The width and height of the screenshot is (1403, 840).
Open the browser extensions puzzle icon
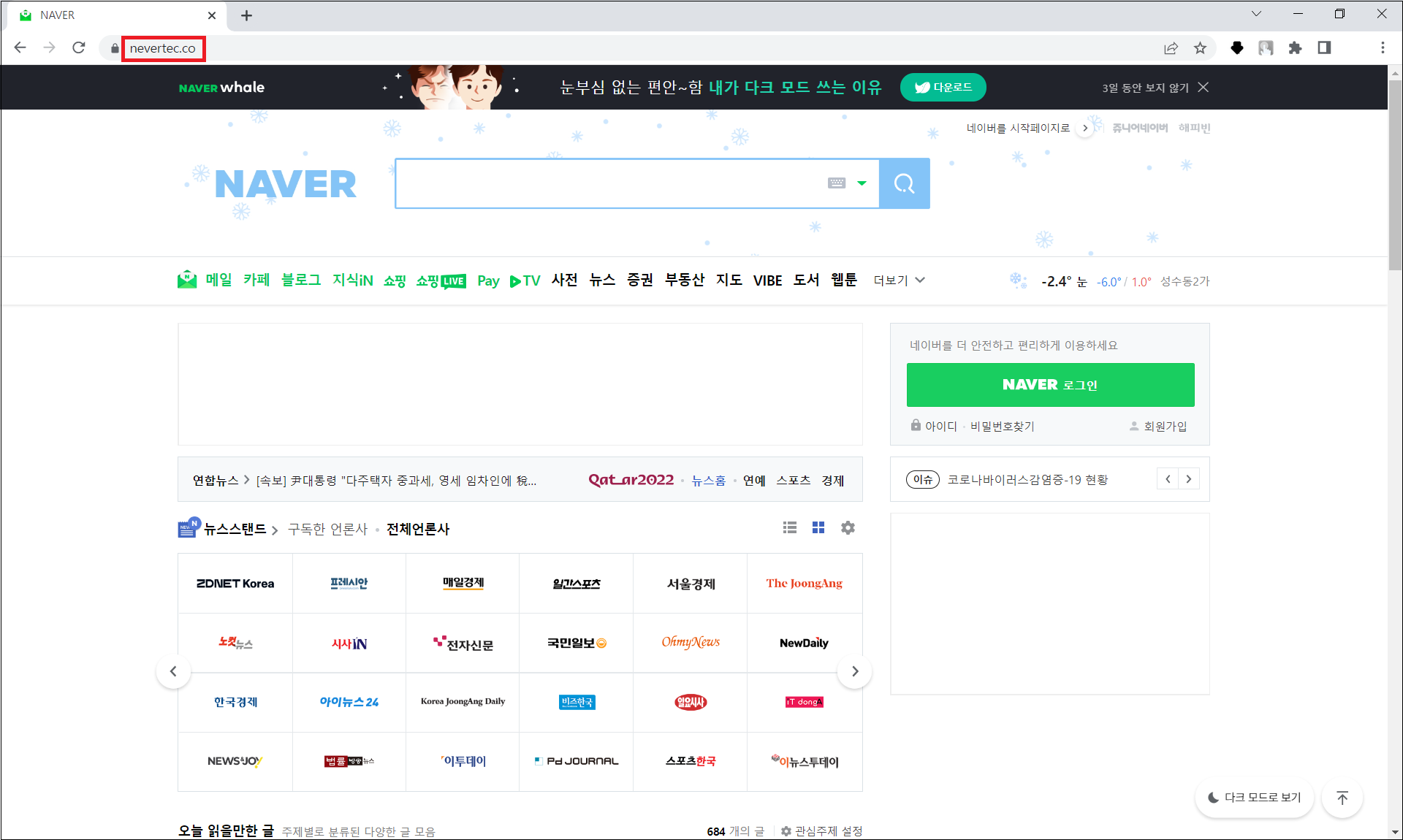(1295, 48)
